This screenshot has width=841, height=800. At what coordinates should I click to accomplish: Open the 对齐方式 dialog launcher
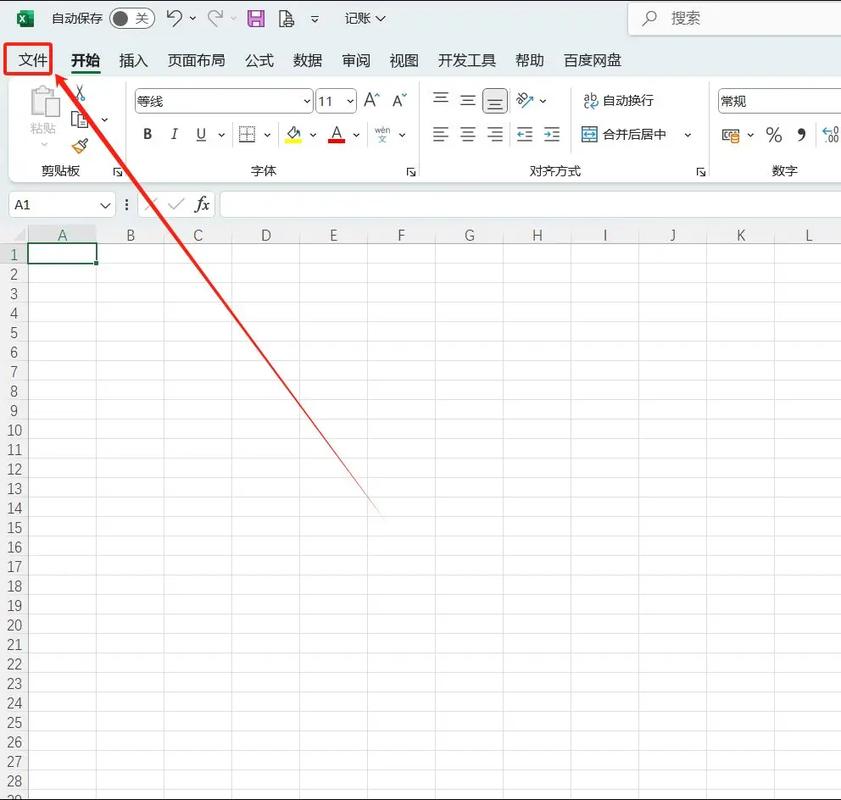(x=700, y=172)
